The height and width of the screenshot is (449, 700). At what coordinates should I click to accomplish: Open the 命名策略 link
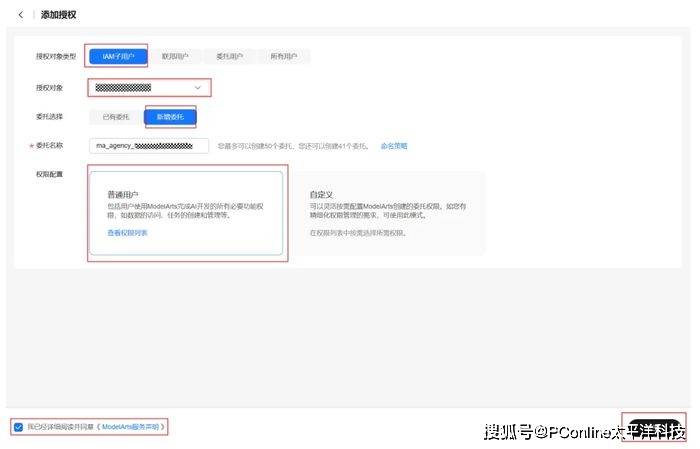click(394, 146)
